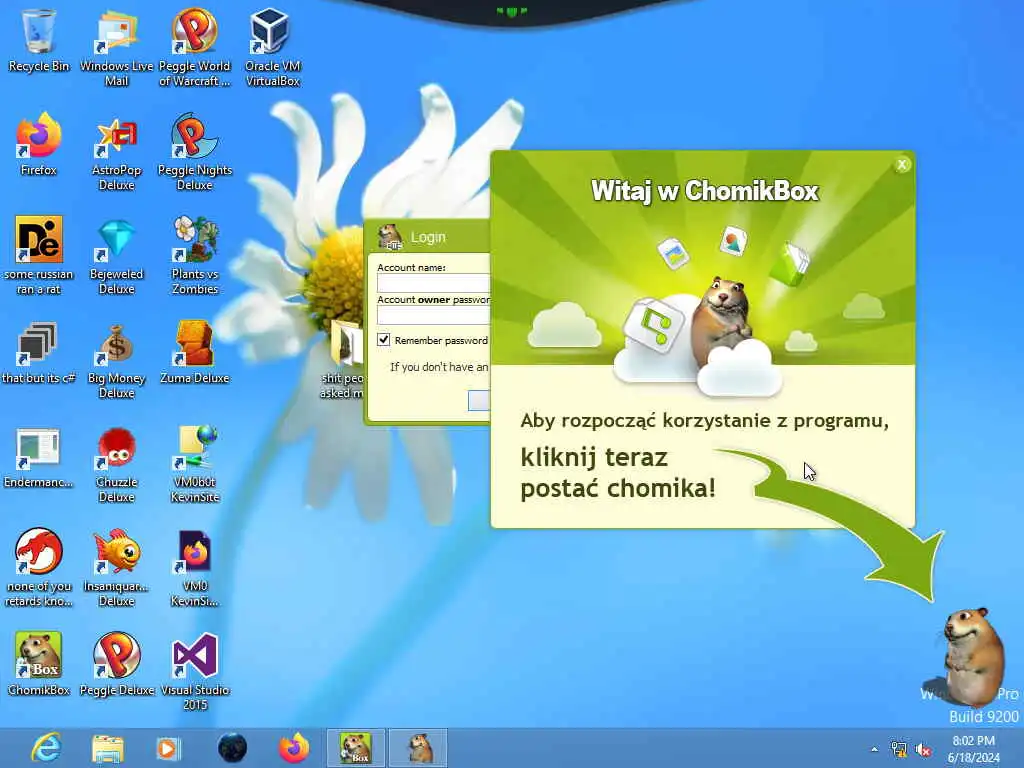1024x768 pixels.
Task: Switch to hamster taskbar window button
Action: [419, 748]
